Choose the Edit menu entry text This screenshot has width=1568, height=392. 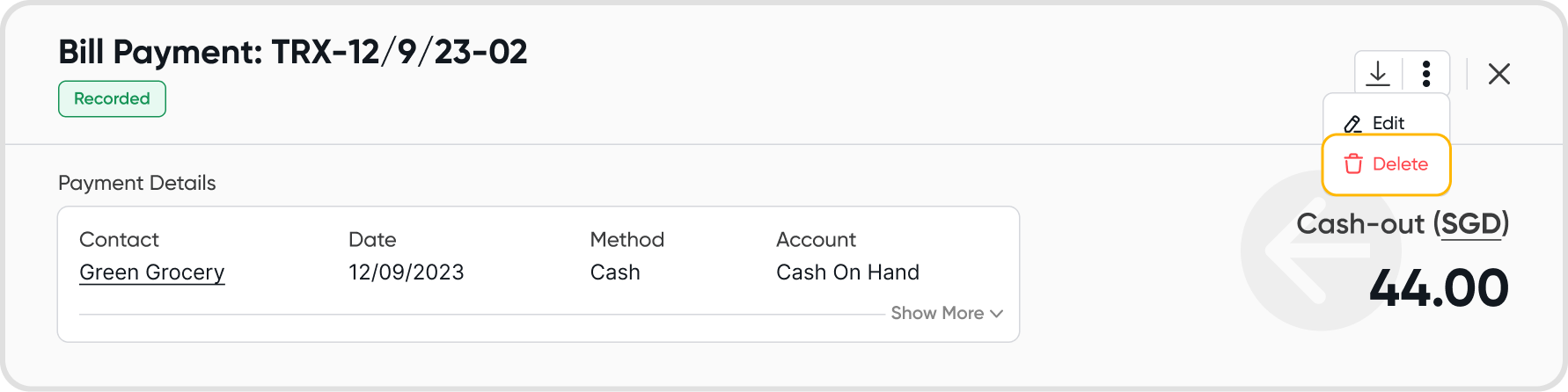click(1388, 123)
